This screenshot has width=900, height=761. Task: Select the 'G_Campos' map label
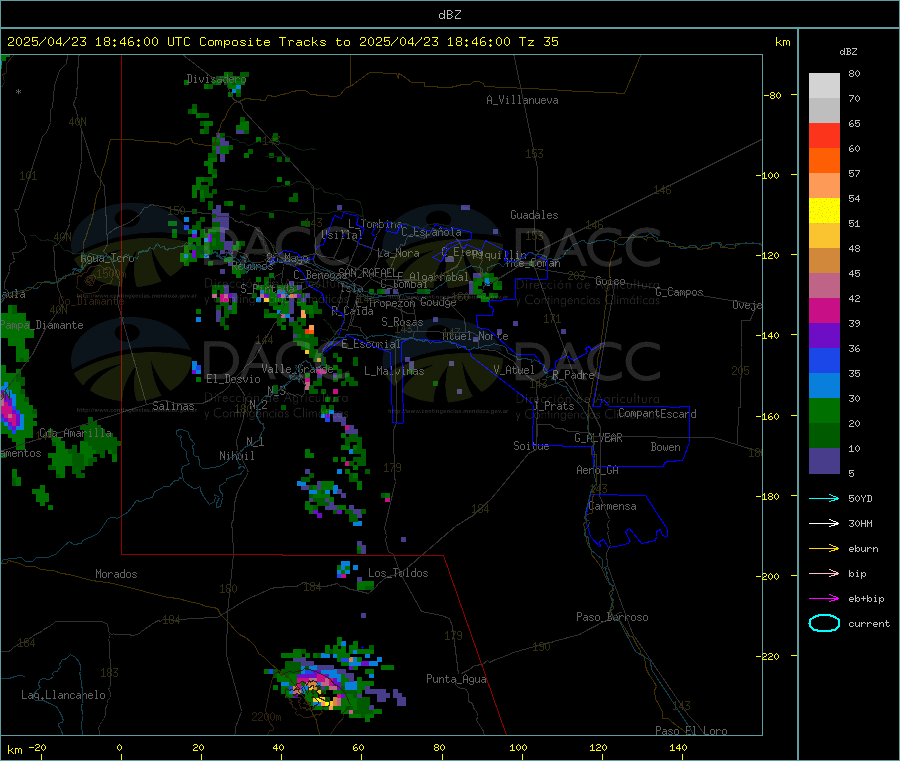coord(680,292)
